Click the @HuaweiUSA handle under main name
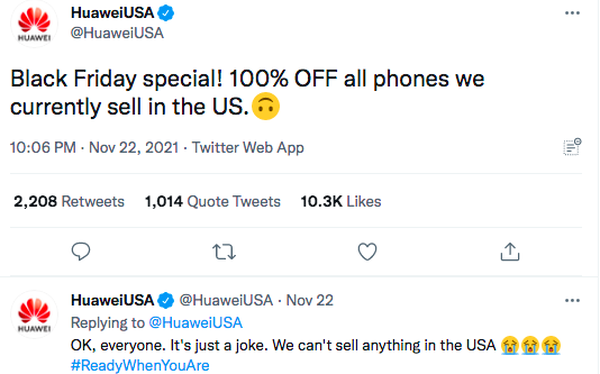This screenshot has height=374, width=600. click(117, 33)
